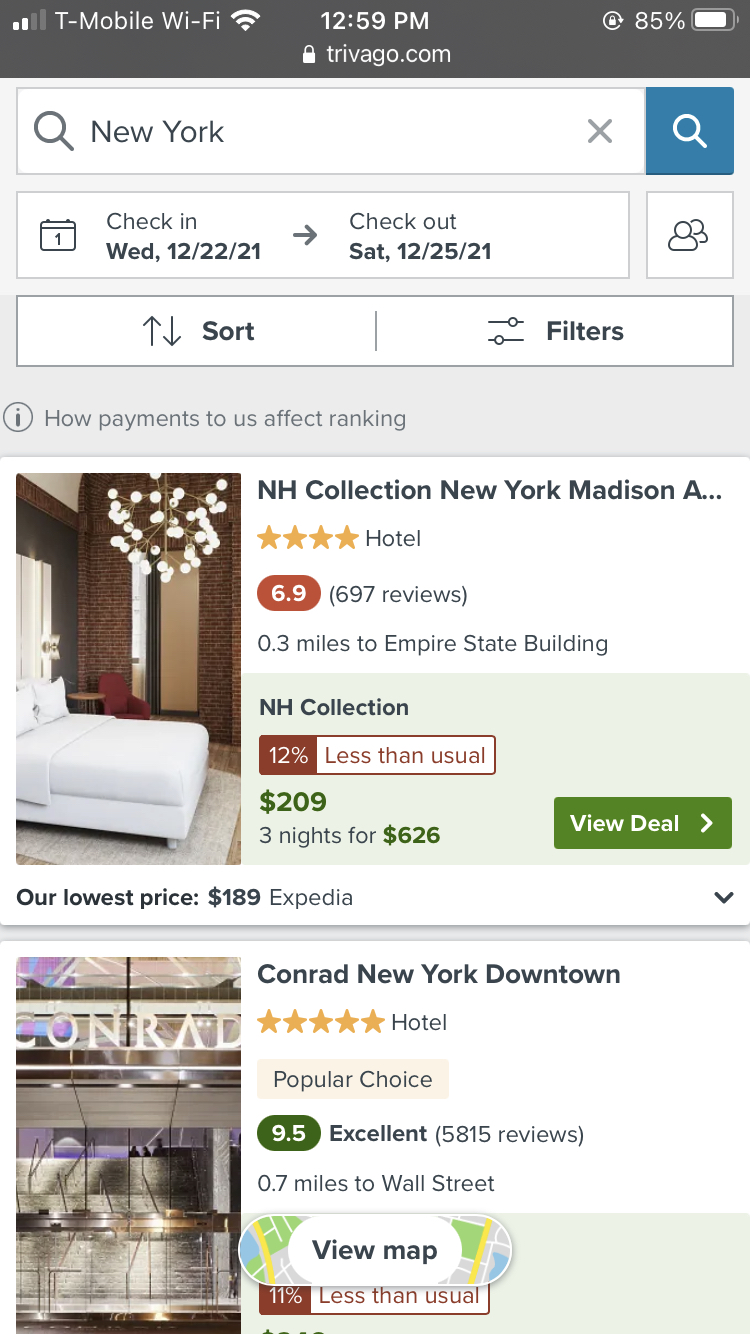Click View Deal for NH Collection
This screenshot has width=750, height=1334.
pos(641,823)
